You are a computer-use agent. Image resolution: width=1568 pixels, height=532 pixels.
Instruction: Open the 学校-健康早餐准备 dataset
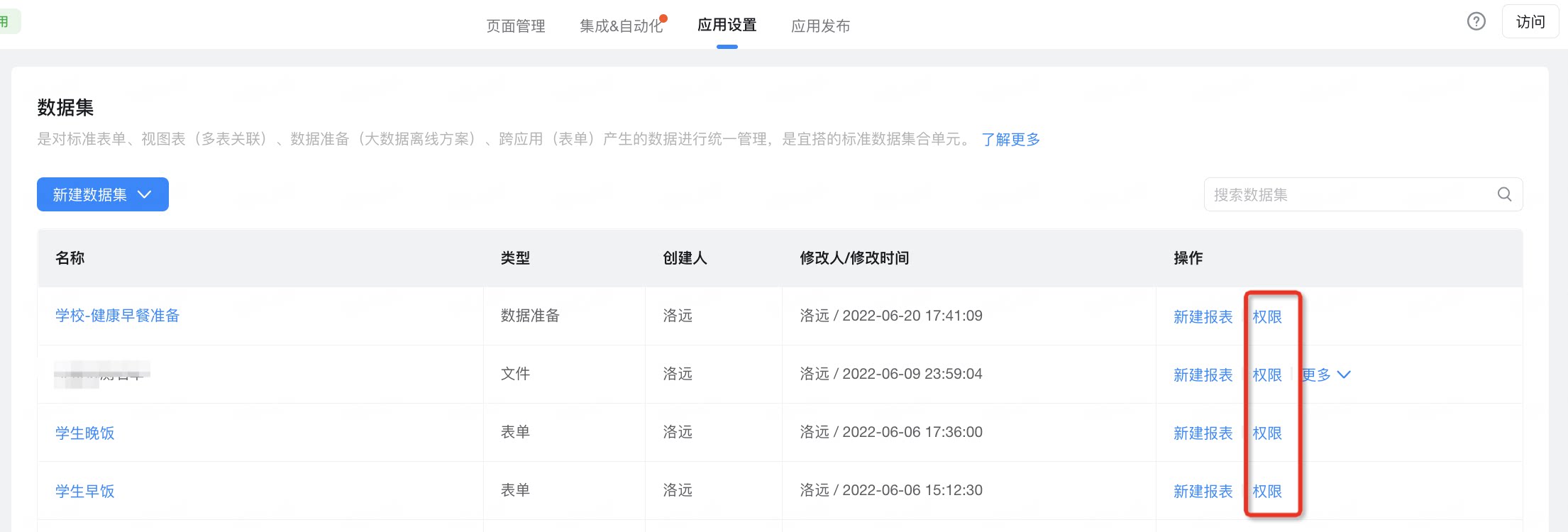click(117, 316)
